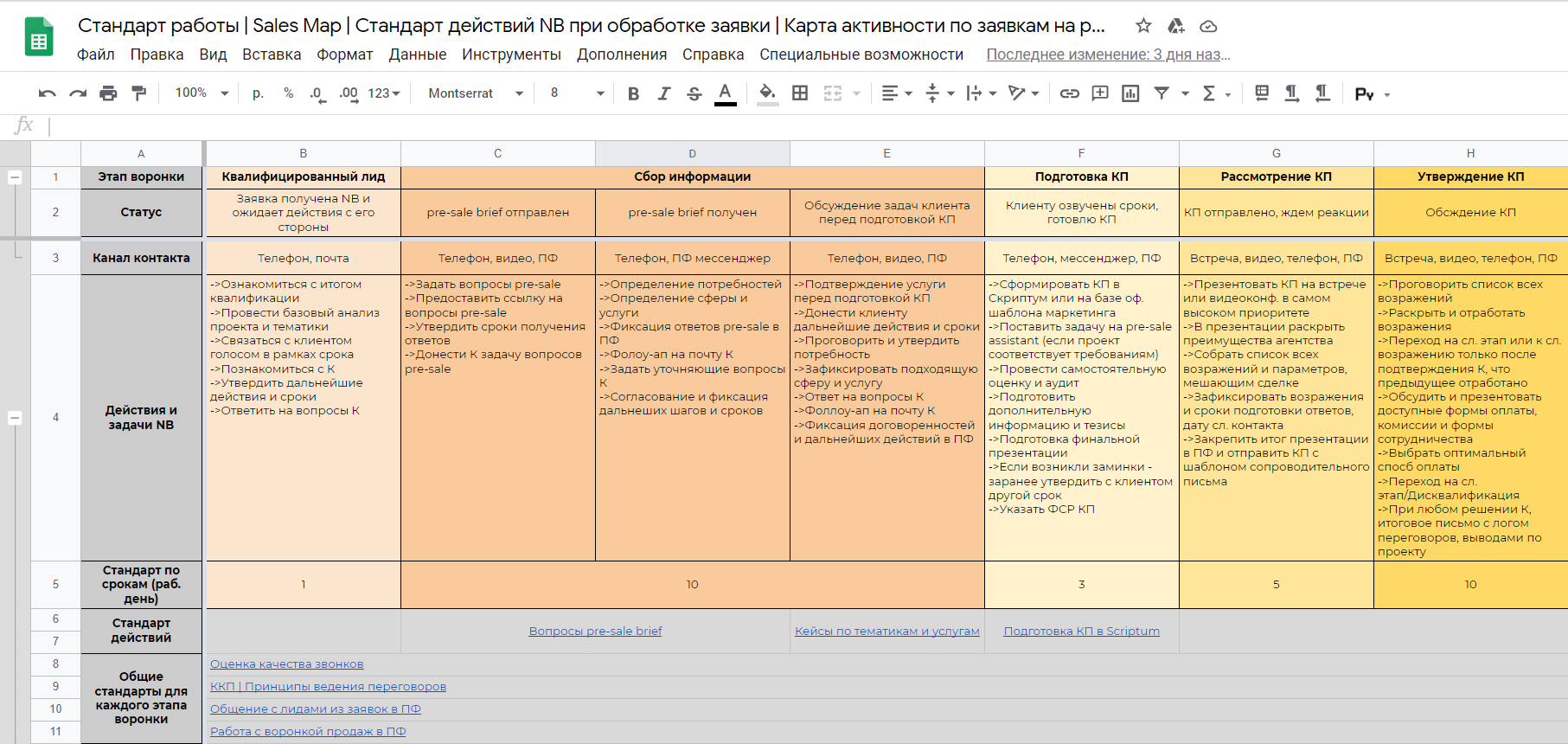The image size is (1568, 744).
Task: Insert a chart
Action: 1130,93
